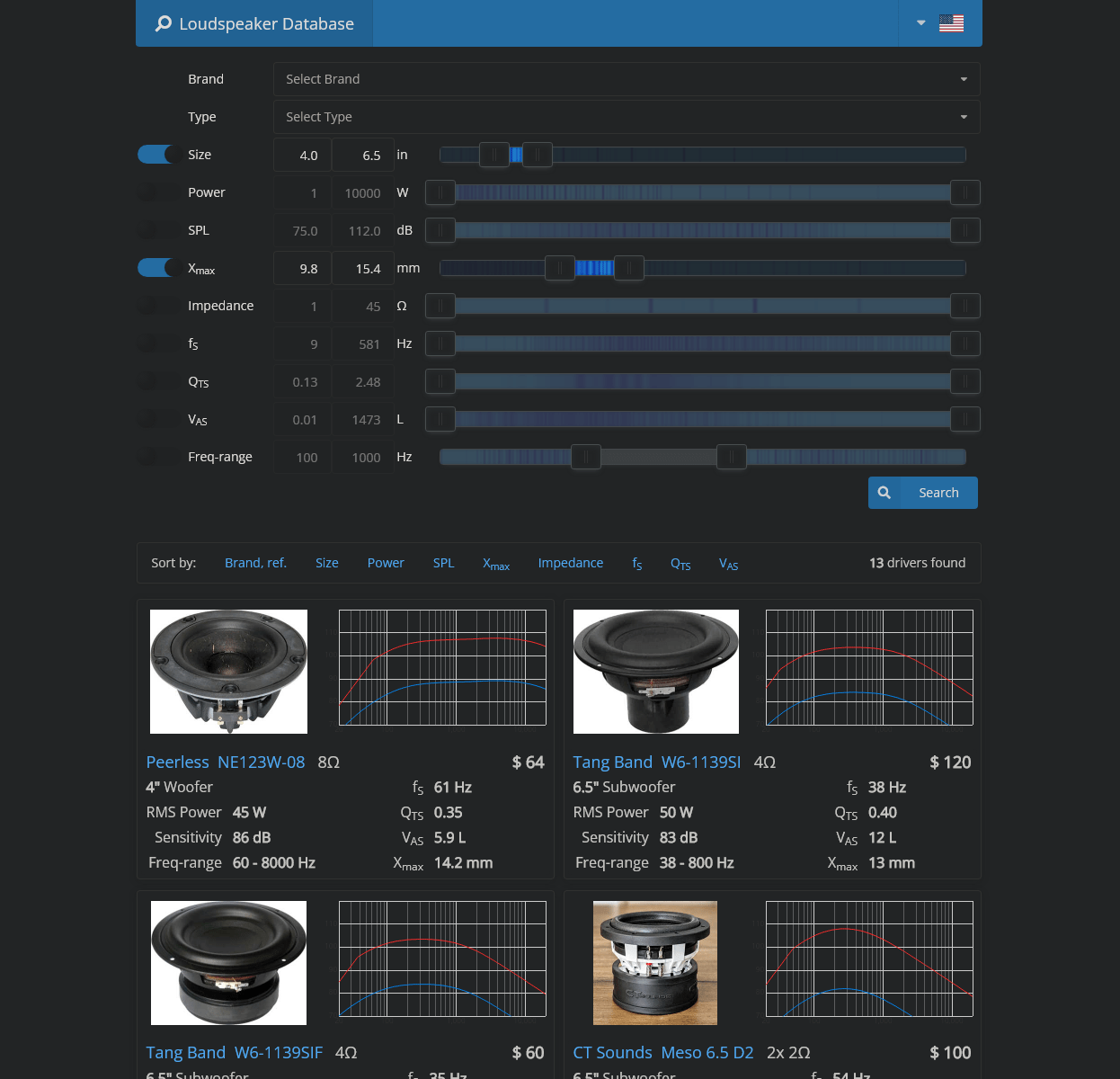
Task: Disable the Size filter toggle
Action: [x=158, y=155]
